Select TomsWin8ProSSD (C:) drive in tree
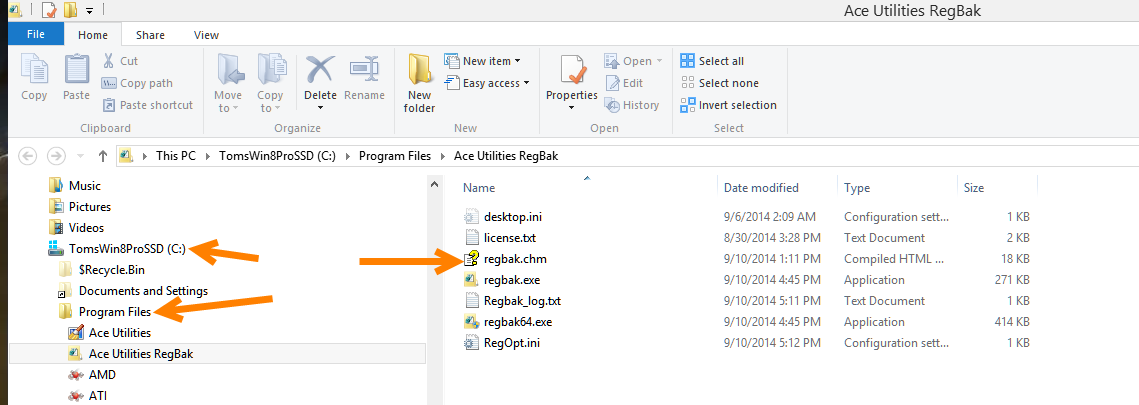This screenshot has width=1139, height=405. point(128,249)
